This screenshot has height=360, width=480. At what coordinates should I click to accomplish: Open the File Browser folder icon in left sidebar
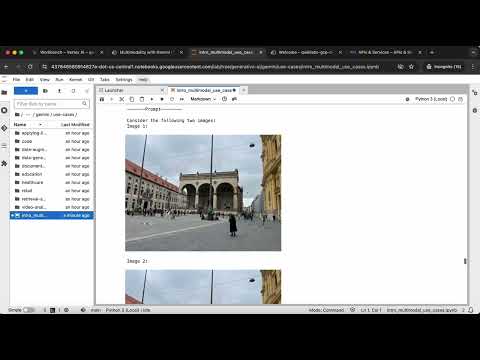4,92
